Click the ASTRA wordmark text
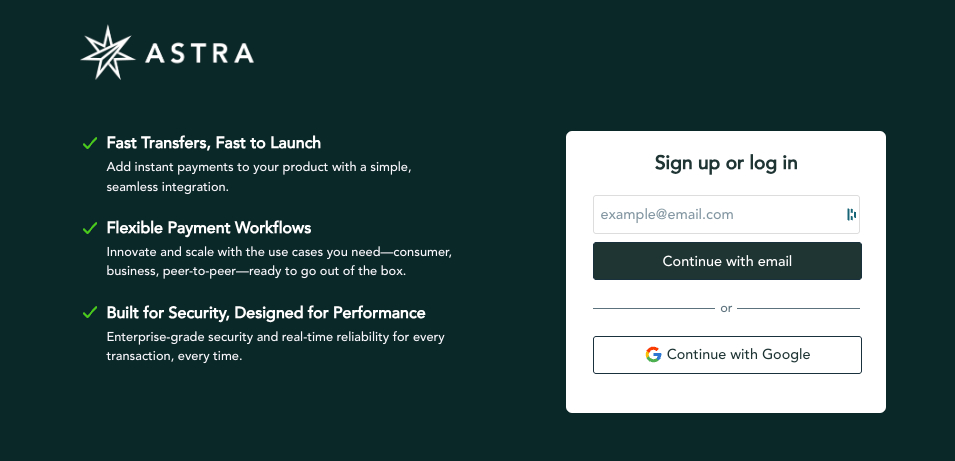The height and width of the screenshot is (461, 955). 199,54
